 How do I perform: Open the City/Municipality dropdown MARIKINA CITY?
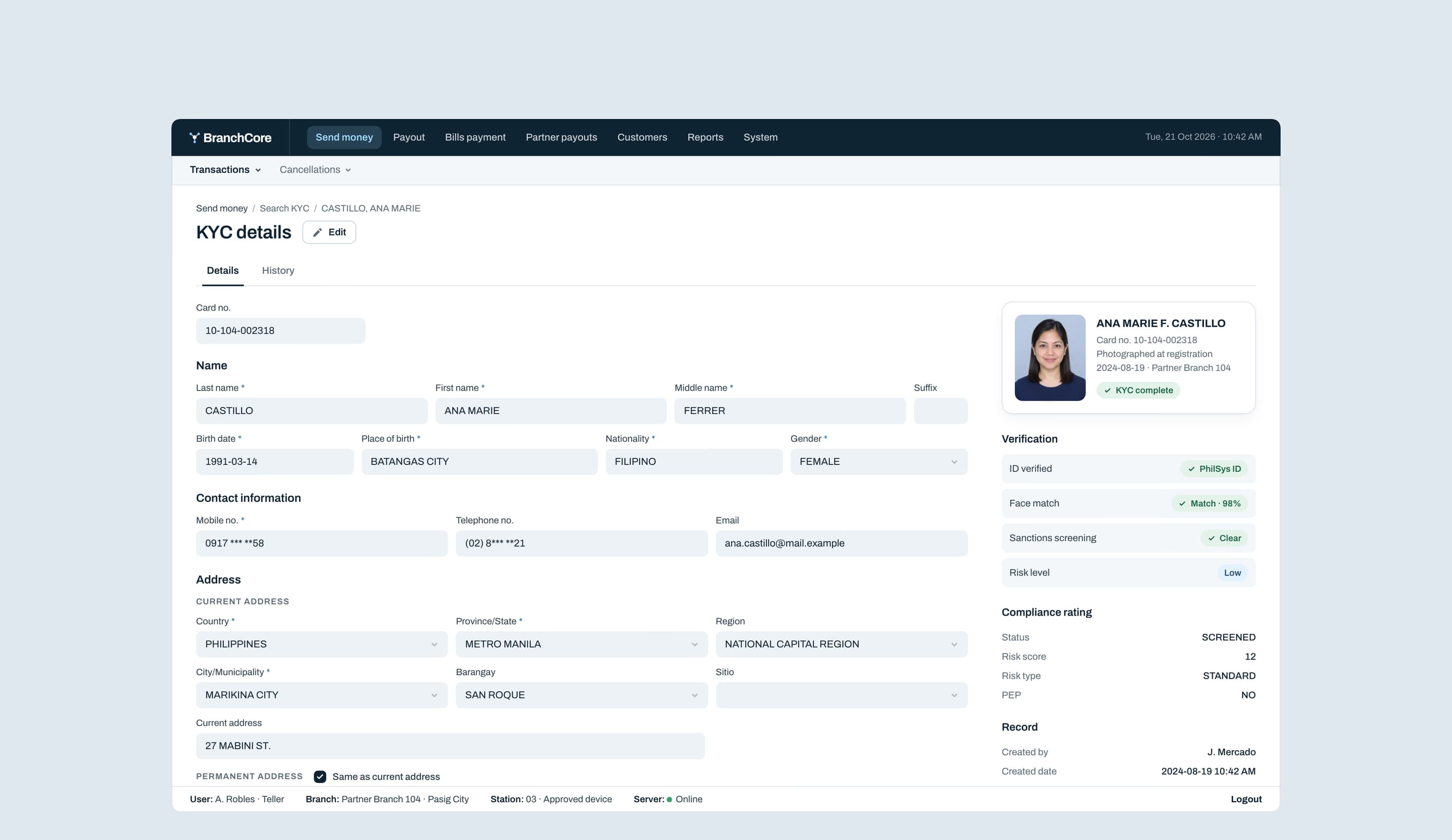point(322,695)
